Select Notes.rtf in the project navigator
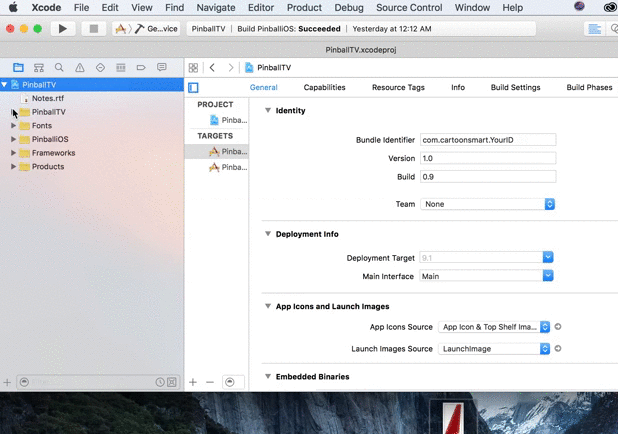618x434 pixels. click(x=47, y=99)
